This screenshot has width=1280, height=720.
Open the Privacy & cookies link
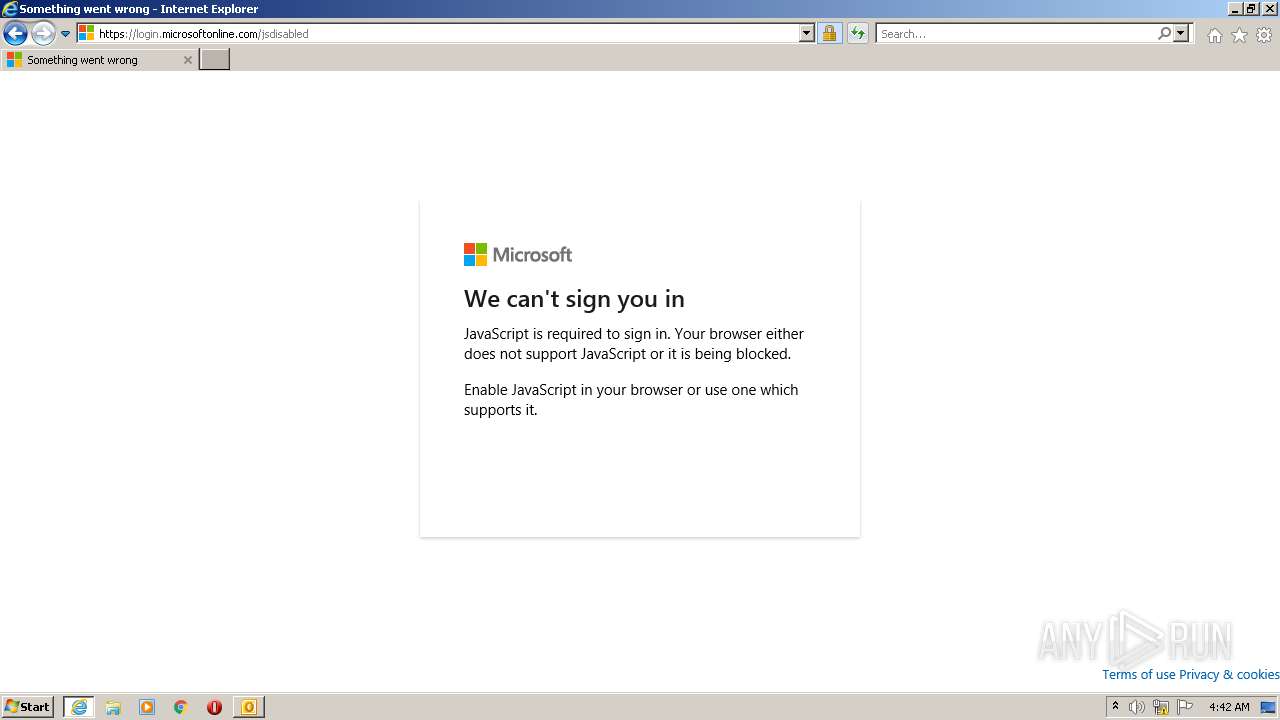click(1229, 674)
